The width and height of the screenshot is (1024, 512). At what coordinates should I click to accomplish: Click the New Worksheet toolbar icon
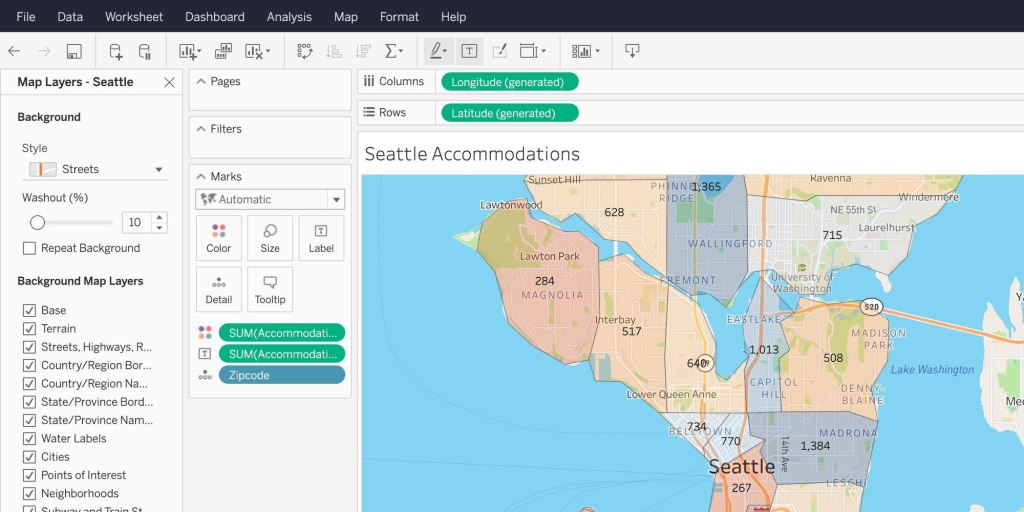tap(187, 51)
